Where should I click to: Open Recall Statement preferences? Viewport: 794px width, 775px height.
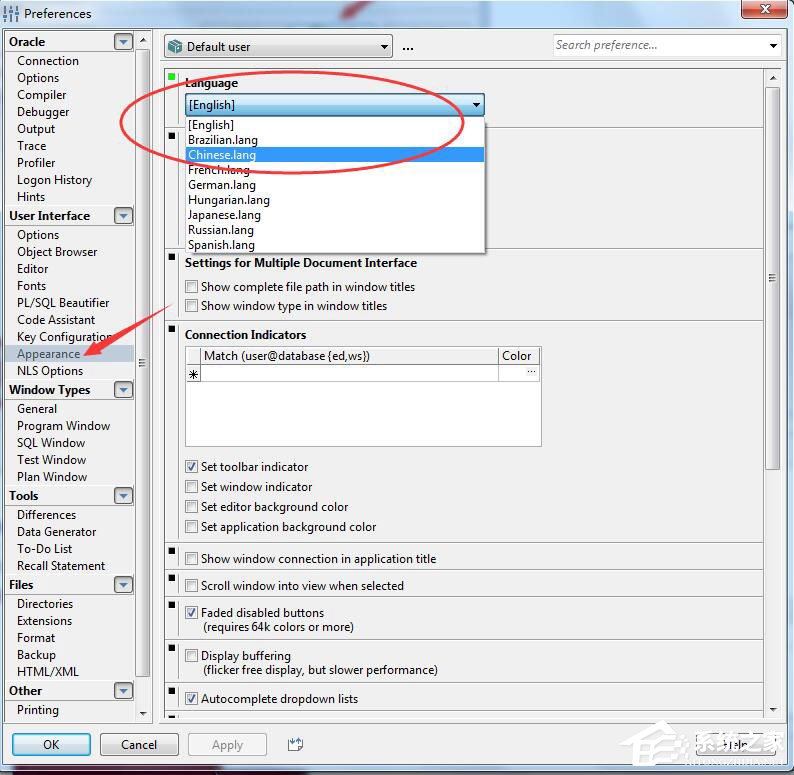coord(61,565)
